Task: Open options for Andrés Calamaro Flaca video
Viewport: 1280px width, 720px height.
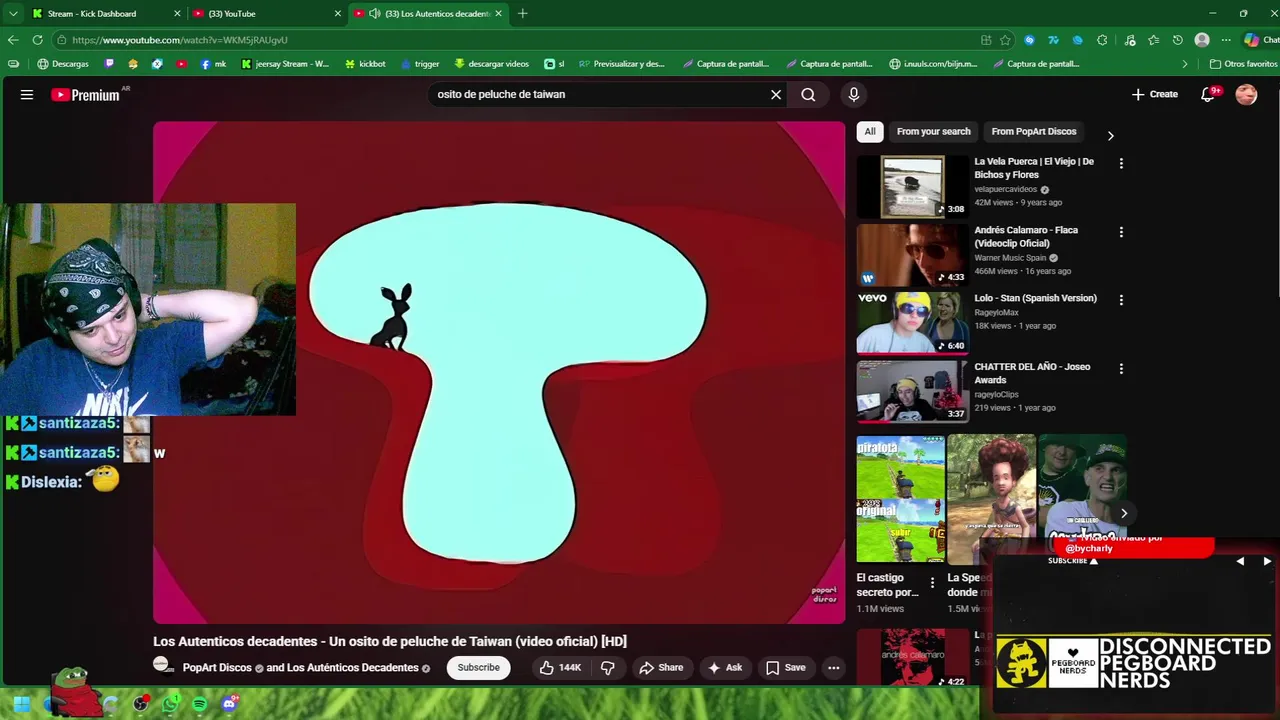Action: (x=1121, y=232)
